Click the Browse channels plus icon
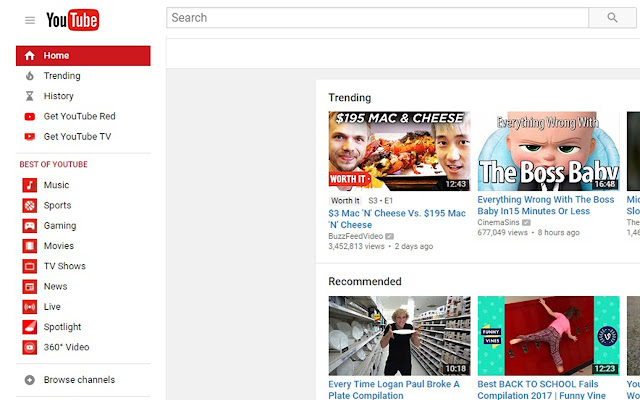The height and width of the screenshot is (400, 640). click(29, 380)
